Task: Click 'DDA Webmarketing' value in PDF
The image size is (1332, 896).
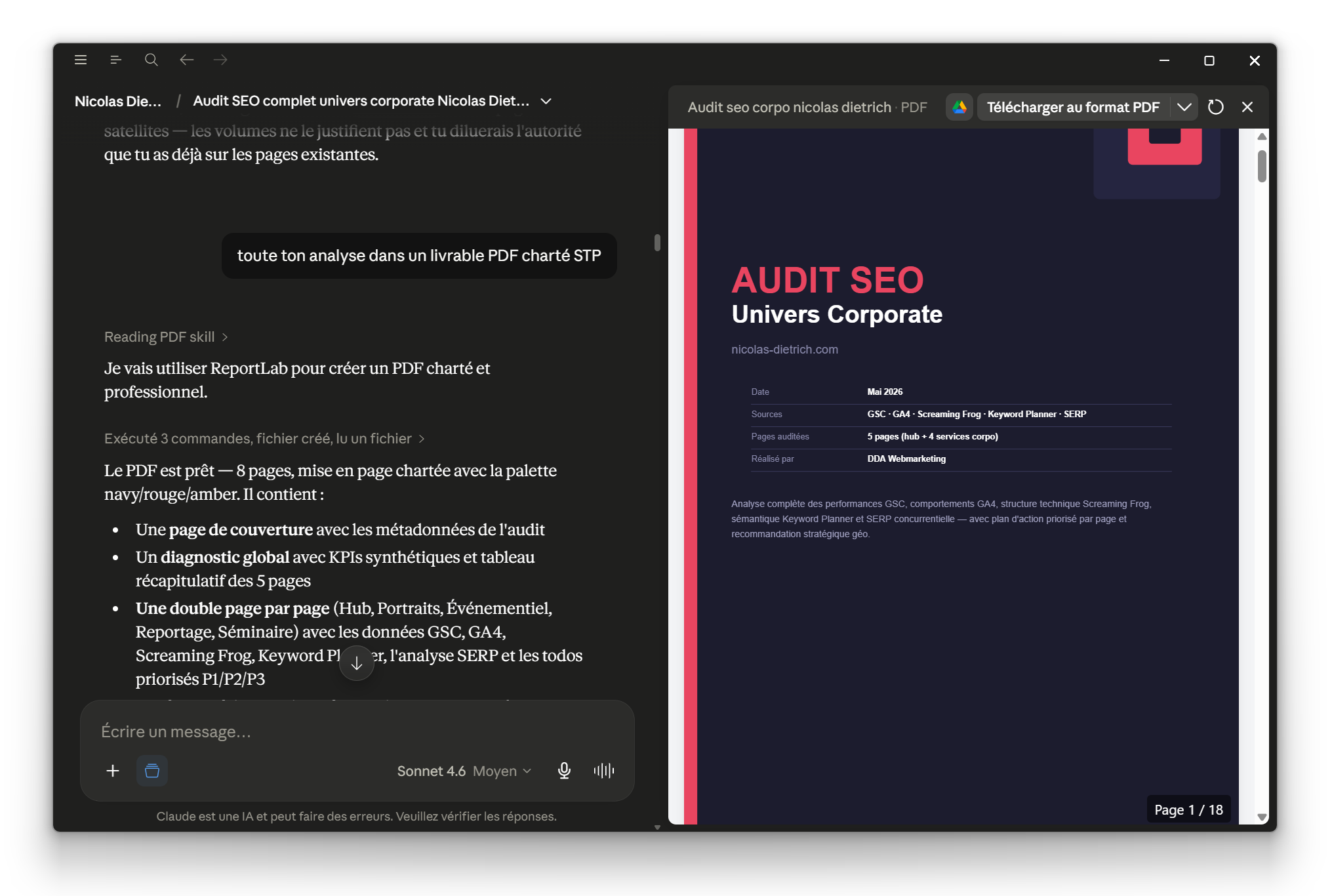Action: pos(906,458)
